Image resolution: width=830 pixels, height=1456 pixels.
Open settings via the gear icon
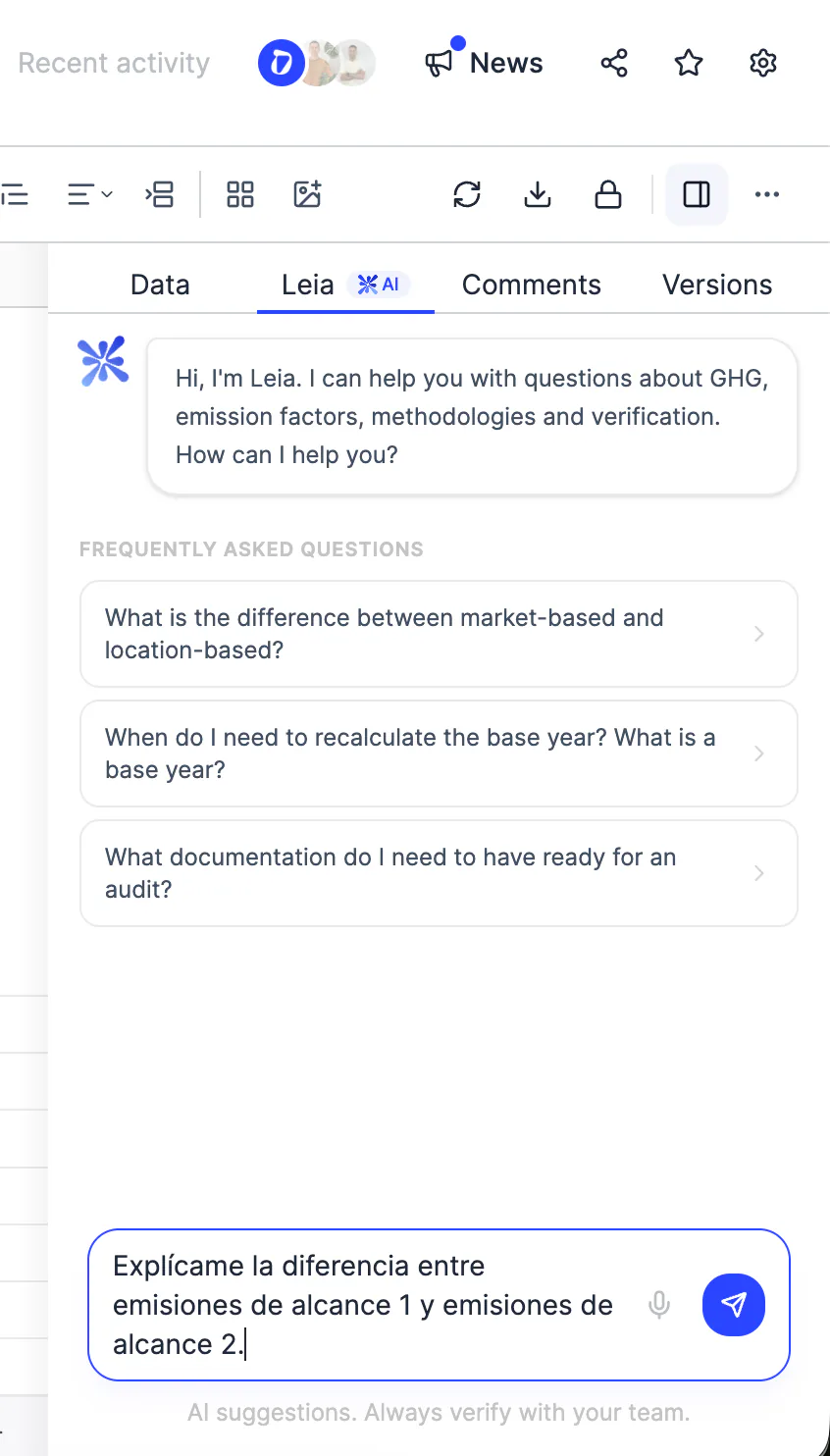(763, 64)
